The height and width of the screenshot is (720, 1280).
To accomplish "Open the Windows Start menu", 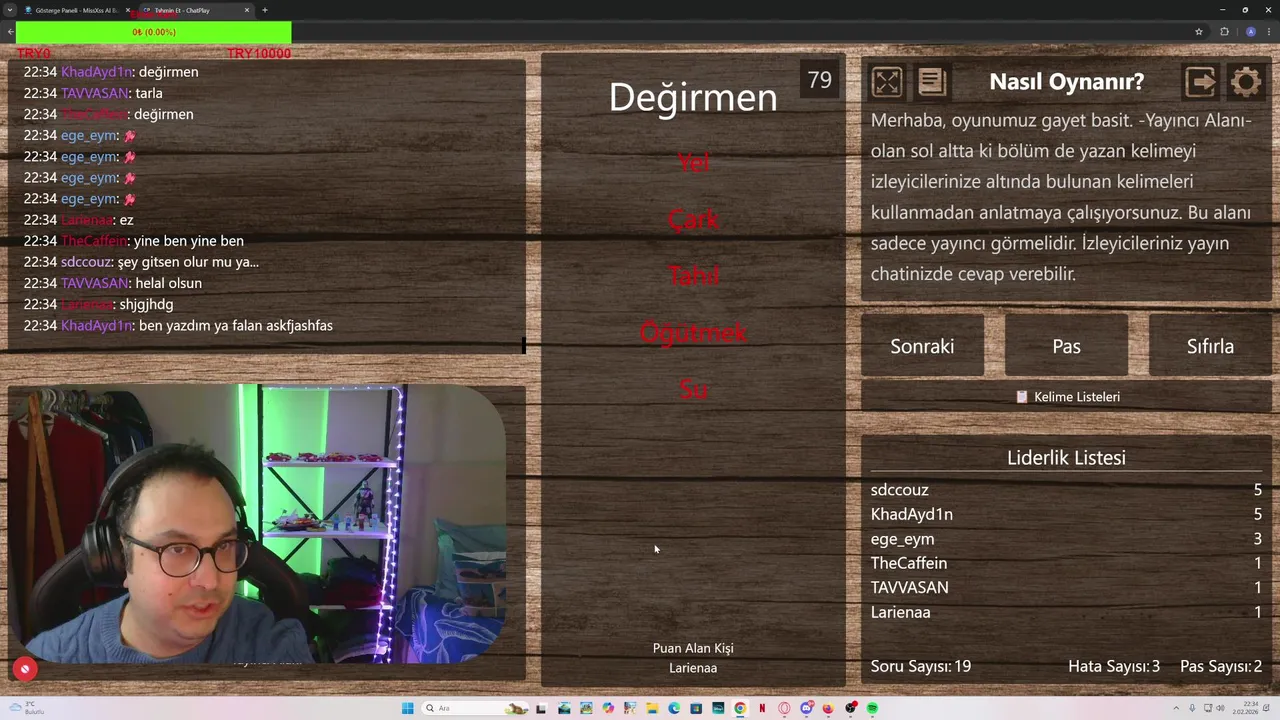I will [407, 708].
